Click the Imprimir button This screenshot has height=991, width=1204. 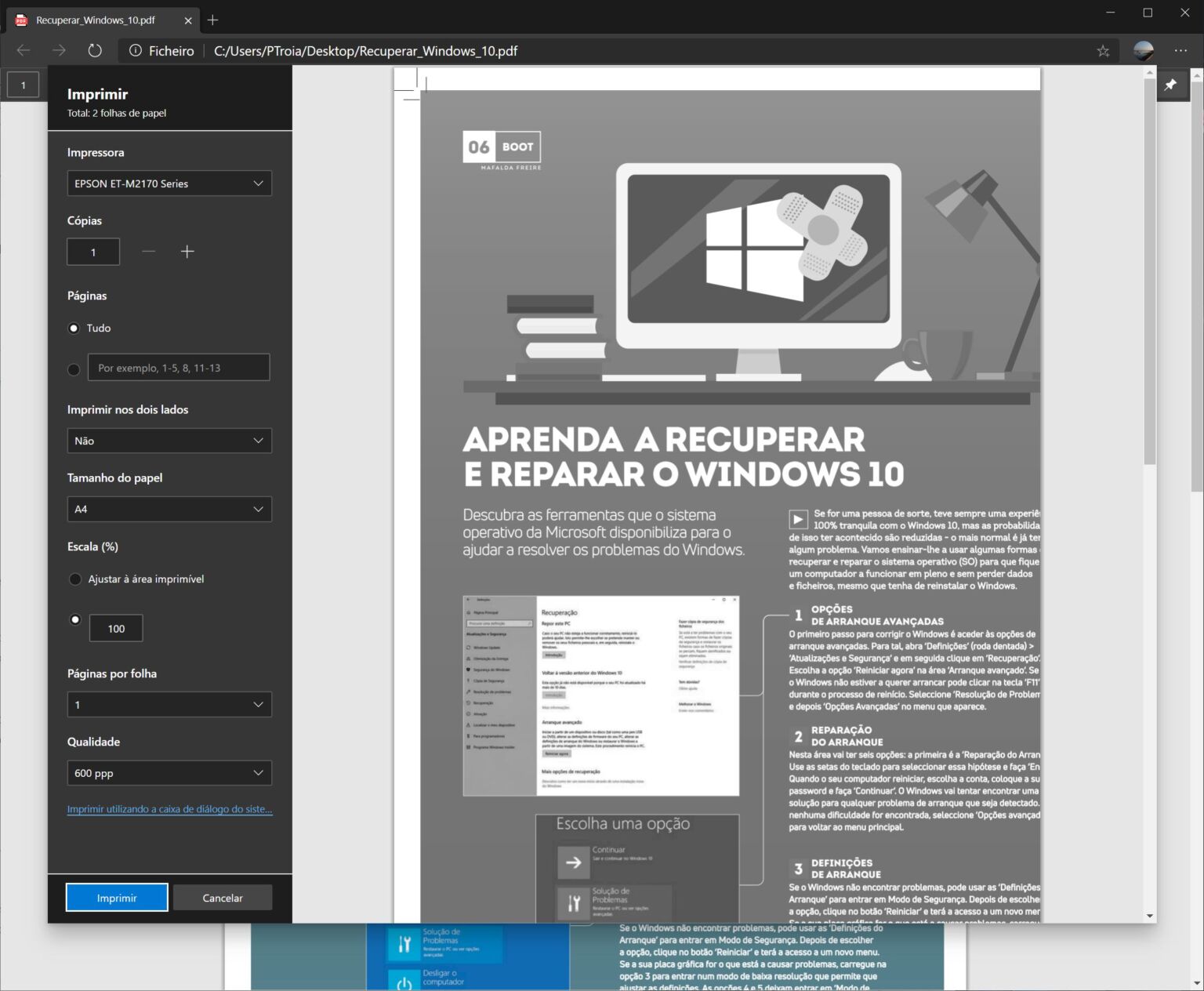pos(116,897)
